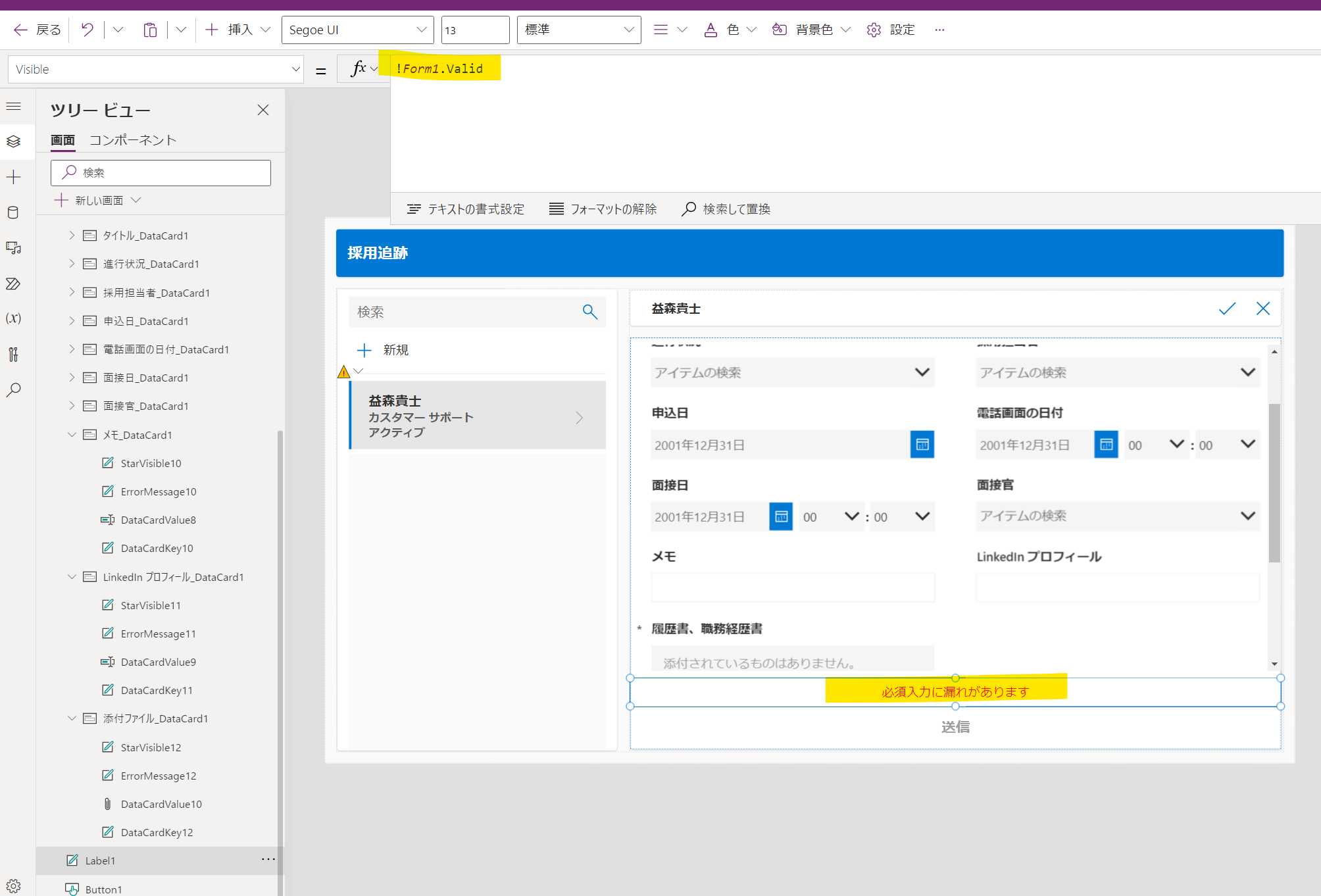The image size is (1321, 896).
Task: Click the 送信 button in app
Action: 955,727
